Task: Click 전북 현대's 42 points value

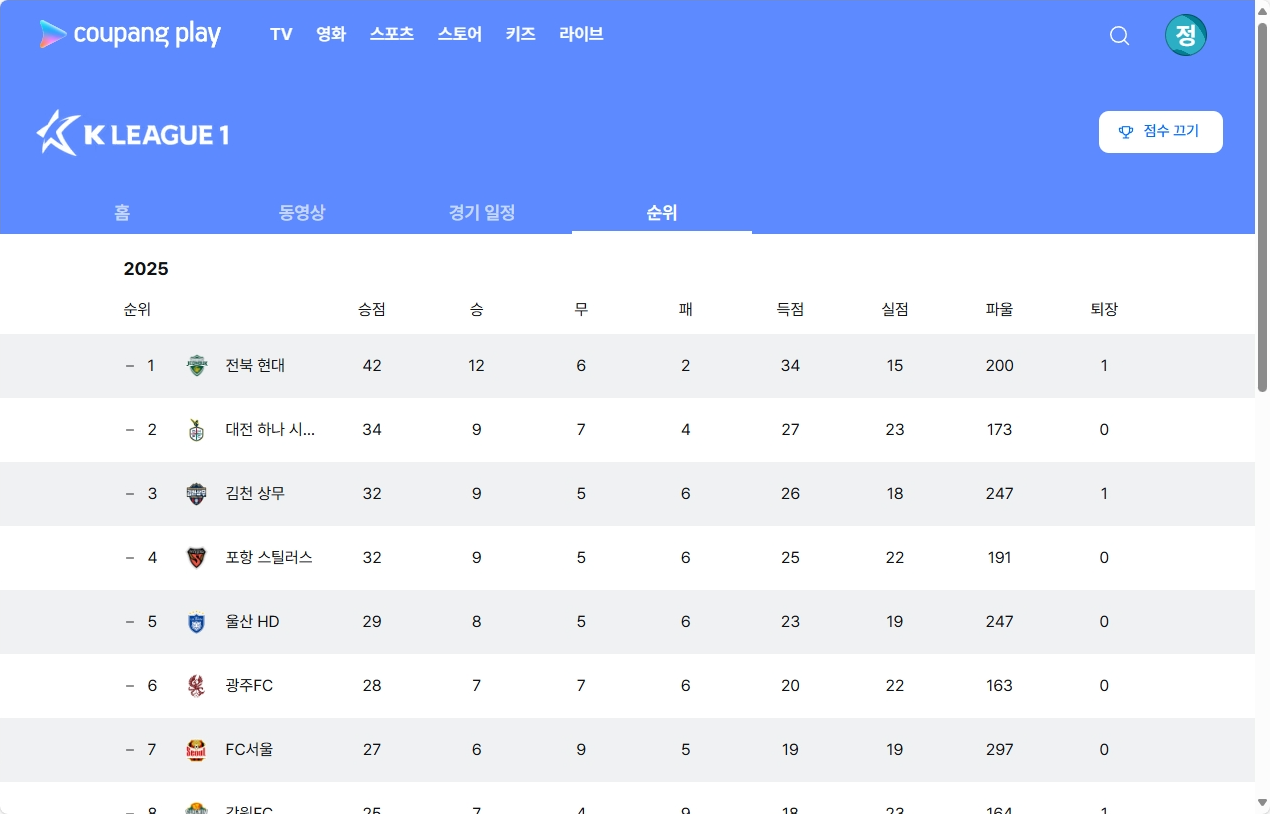Action: point(372,366)
